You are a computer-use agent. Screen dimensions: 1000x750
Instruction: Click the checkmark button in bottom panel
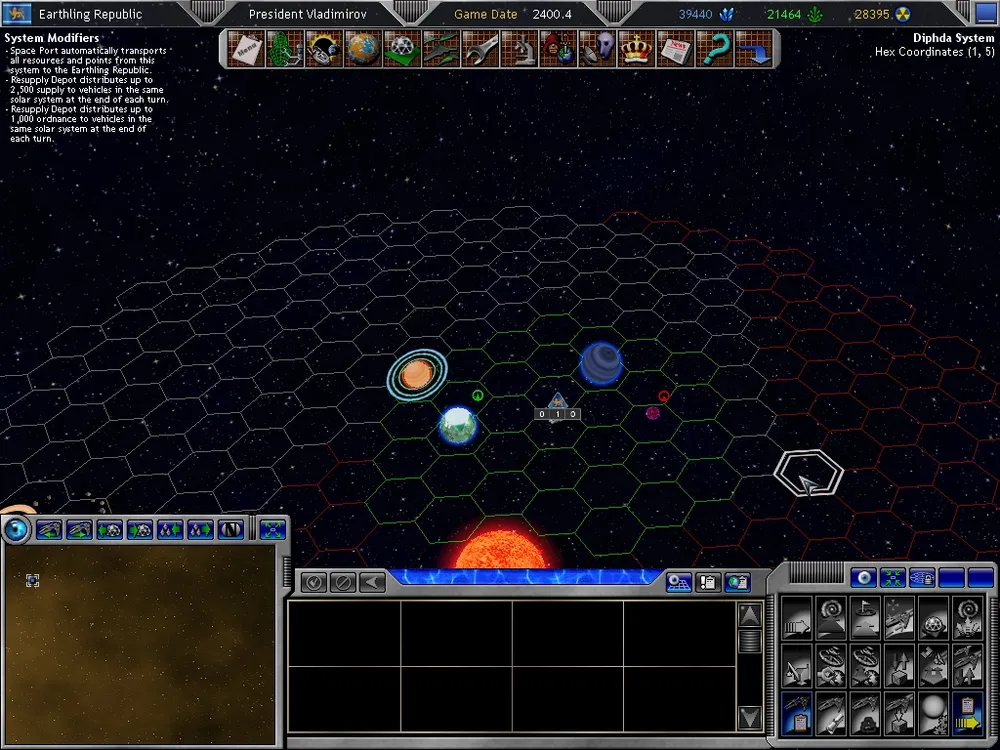click(313, 582)
